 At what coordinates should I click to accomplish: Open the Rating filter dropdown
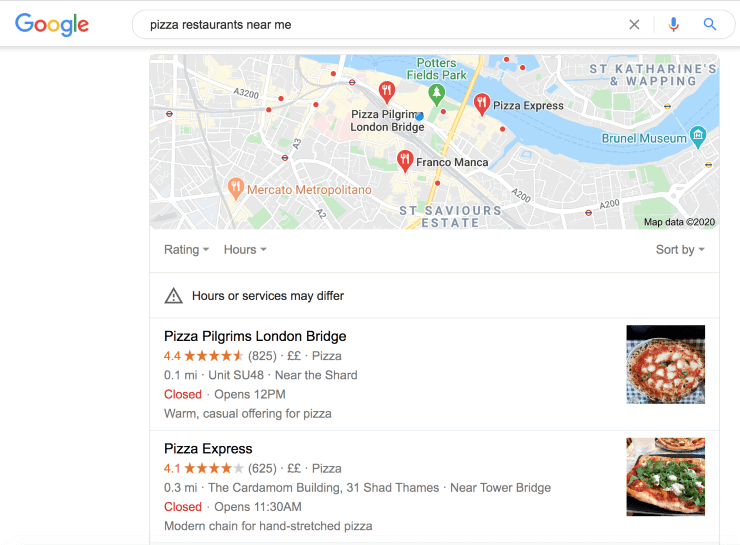click(187, 250)
